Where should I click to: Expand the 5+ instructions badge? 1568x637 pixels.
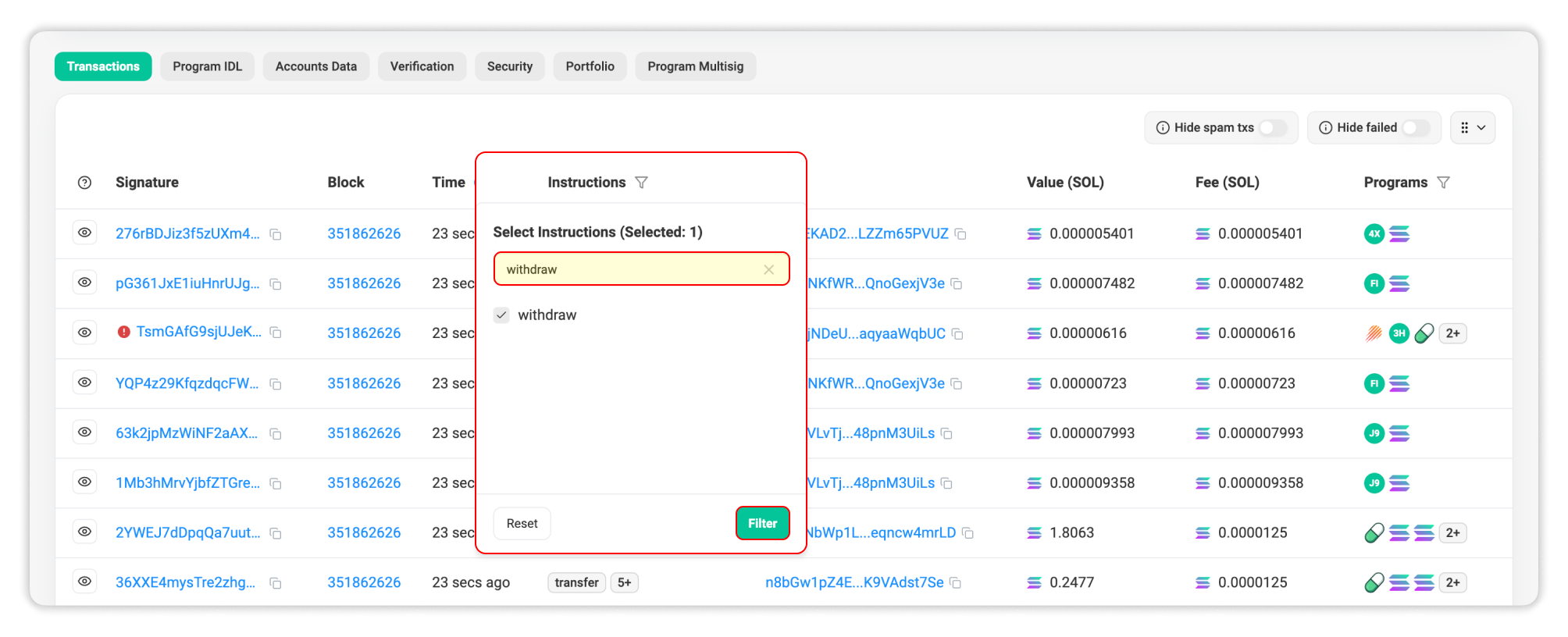[x=624, y=583]
